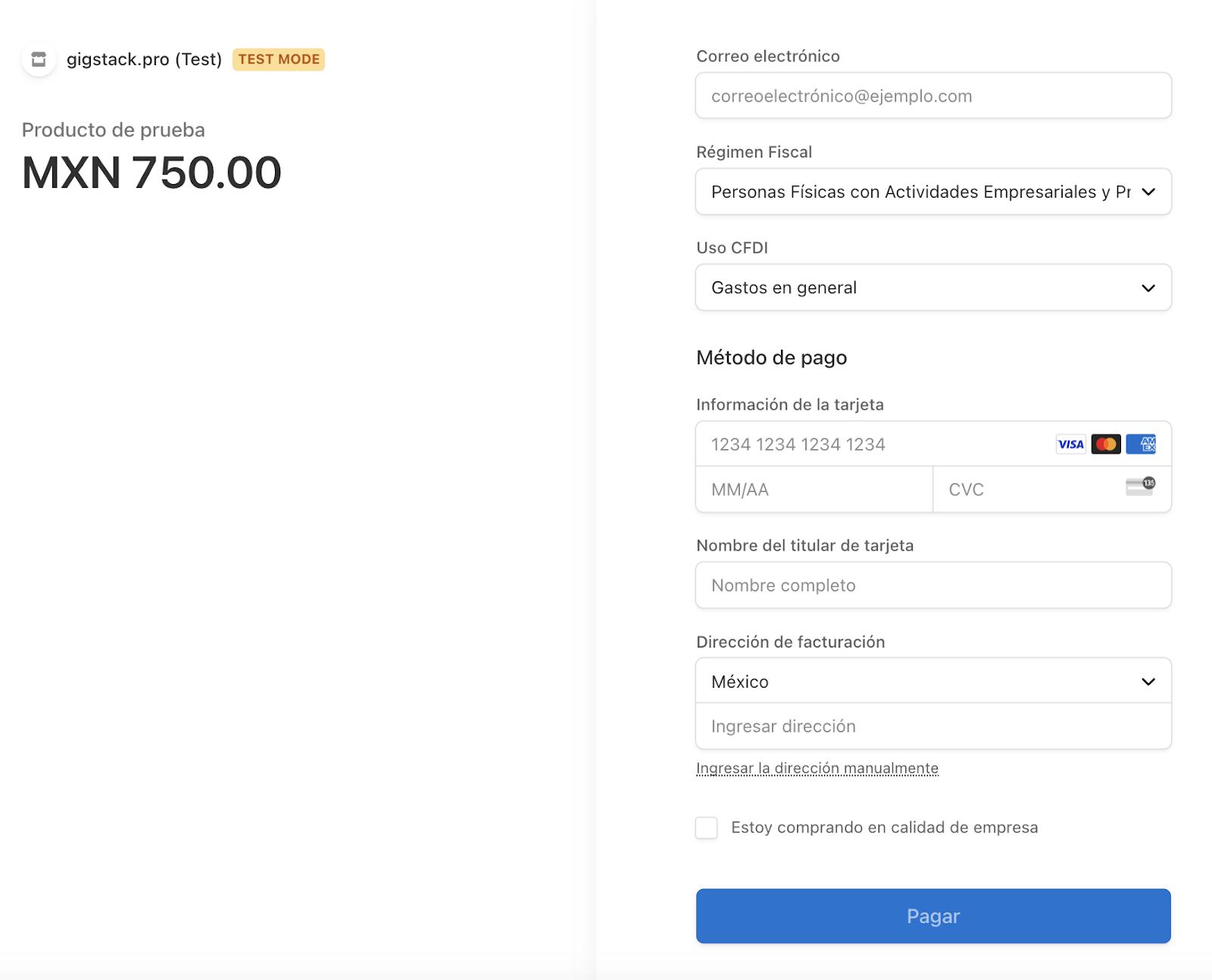Click the gigstack.pro (Test) merchant name
1212x980 pixels.
[144, 59]
